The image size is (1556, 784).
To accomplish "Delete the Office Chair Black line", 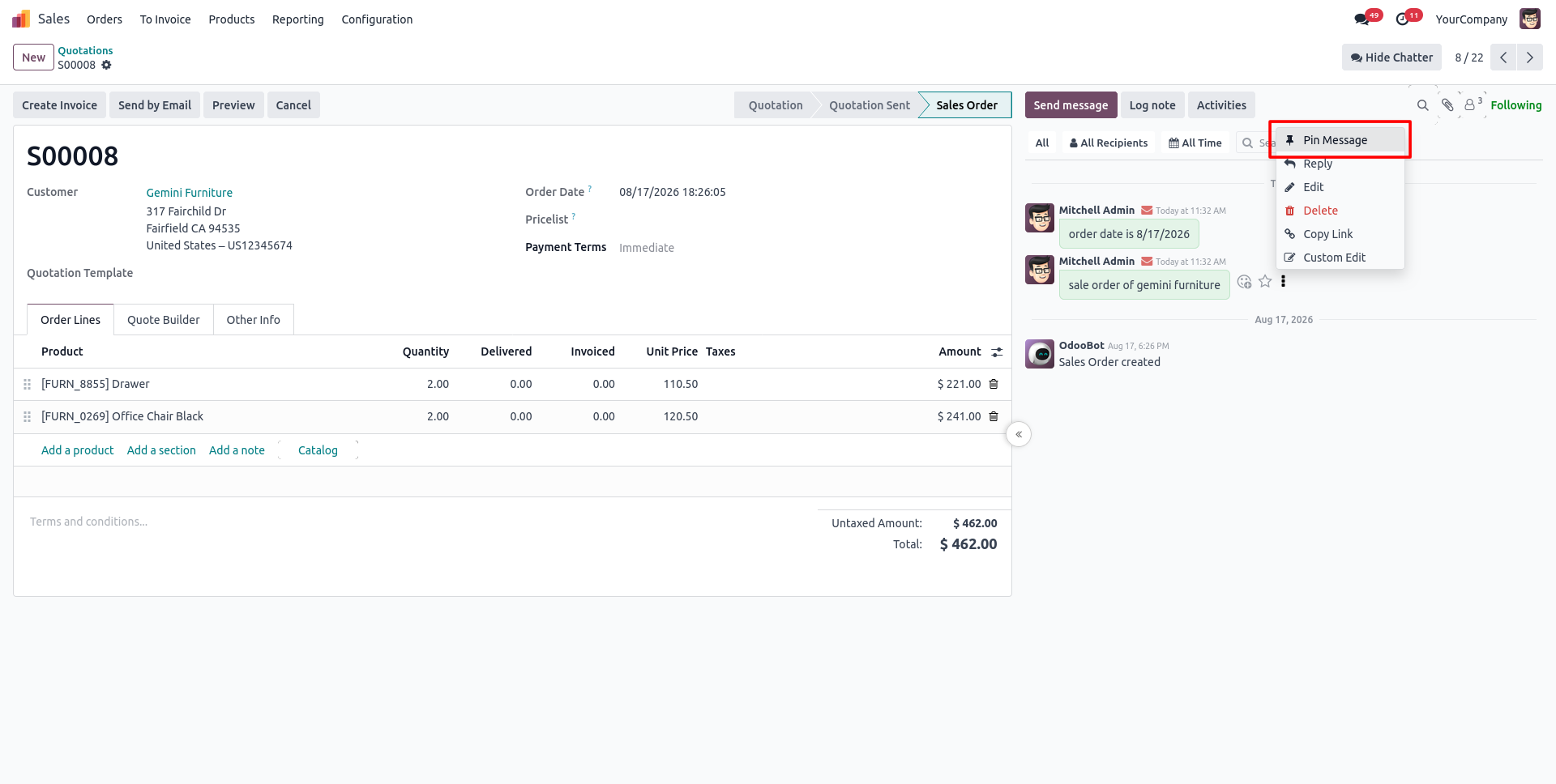I will pyautogui.click(x=994, y=416).
